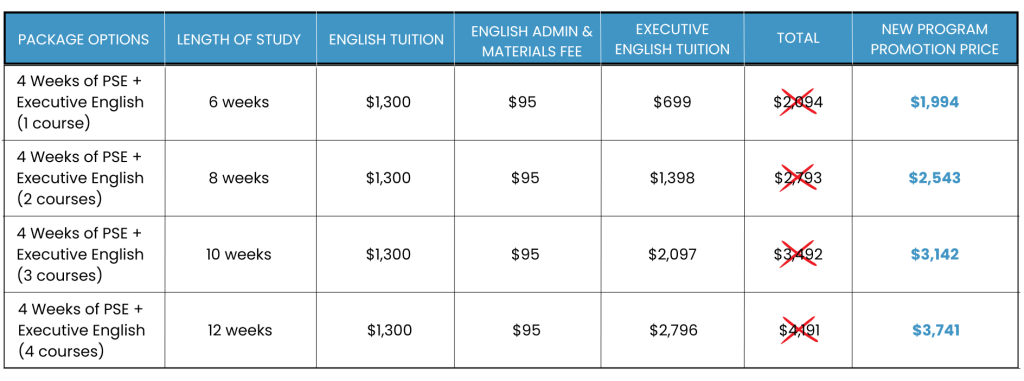Click the red X over $2,793 total

tap(799, 178)
